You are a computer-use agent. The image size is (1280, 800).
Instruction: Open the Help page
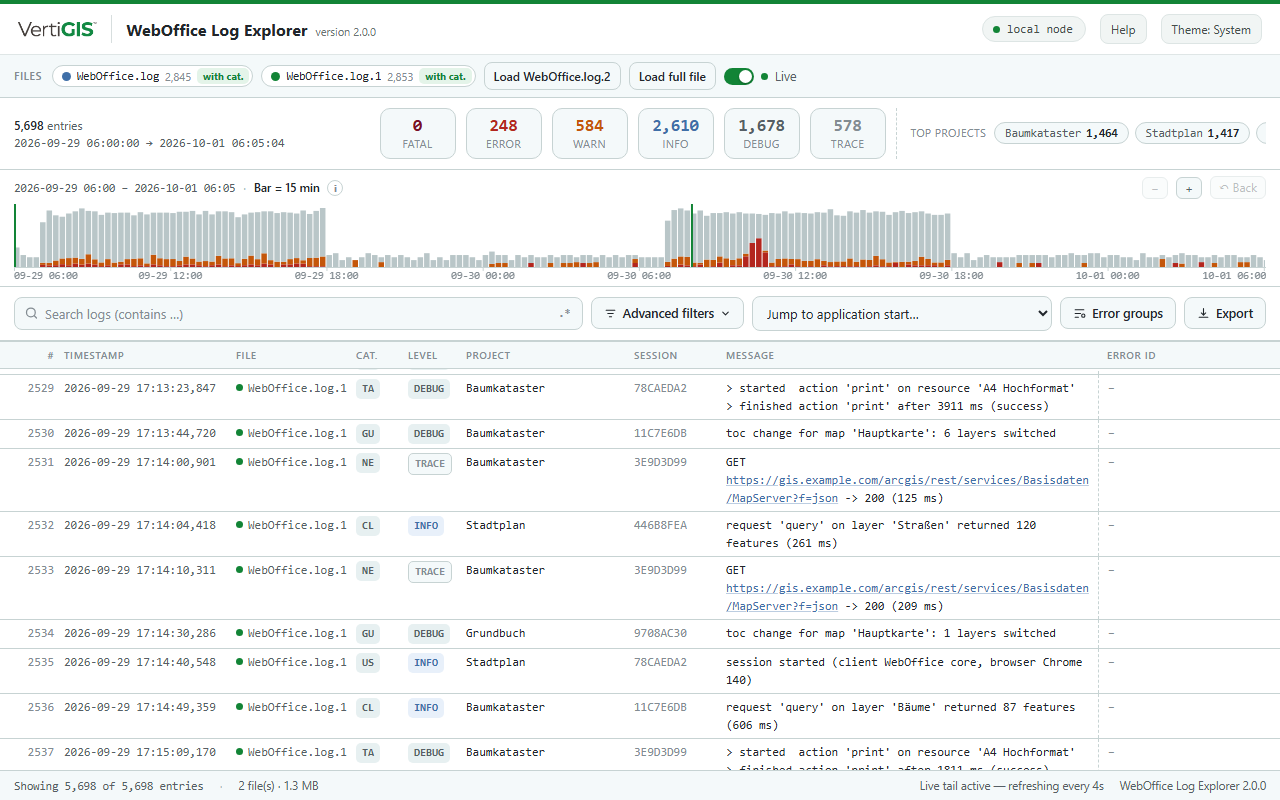tap(1123, 30)
